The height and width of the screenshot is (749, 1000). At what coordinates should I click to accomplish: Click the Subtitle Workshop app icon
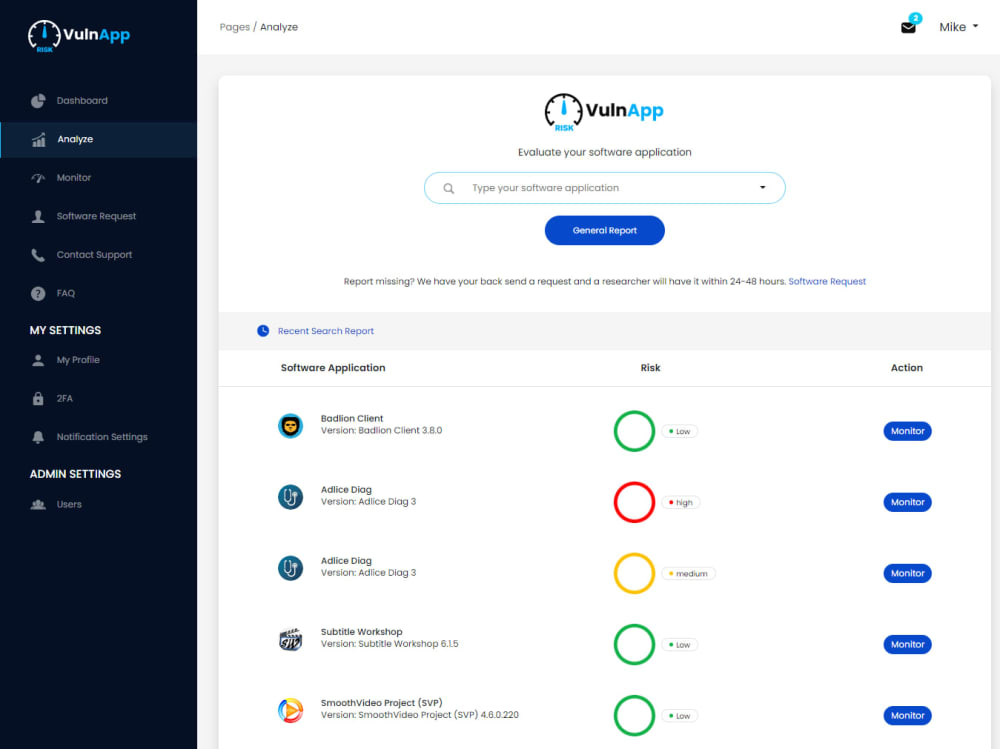click(290, 639)
